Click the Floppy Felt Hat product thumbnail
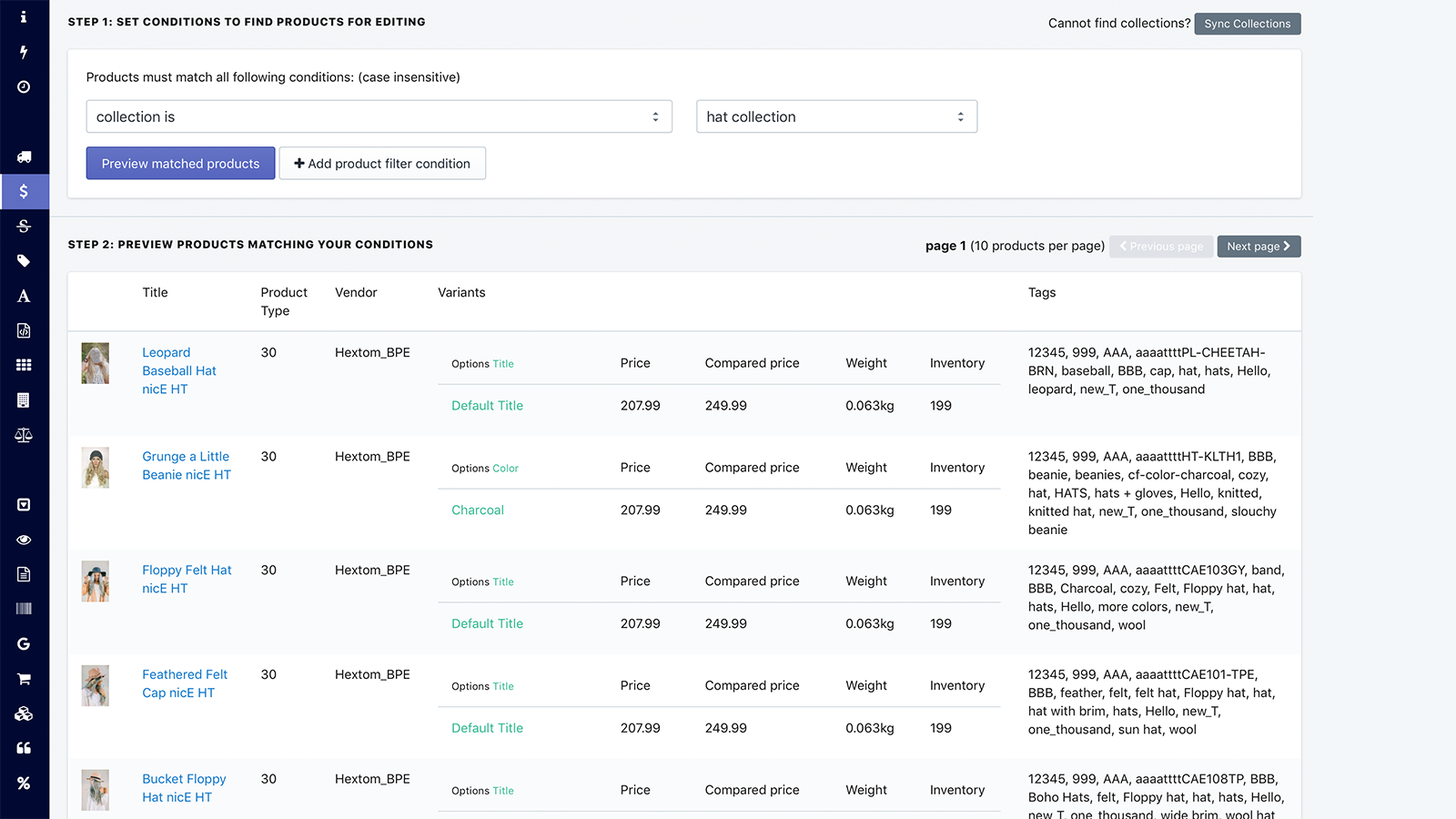Viewport: 1456px width, 819px height. coord(95,581)
